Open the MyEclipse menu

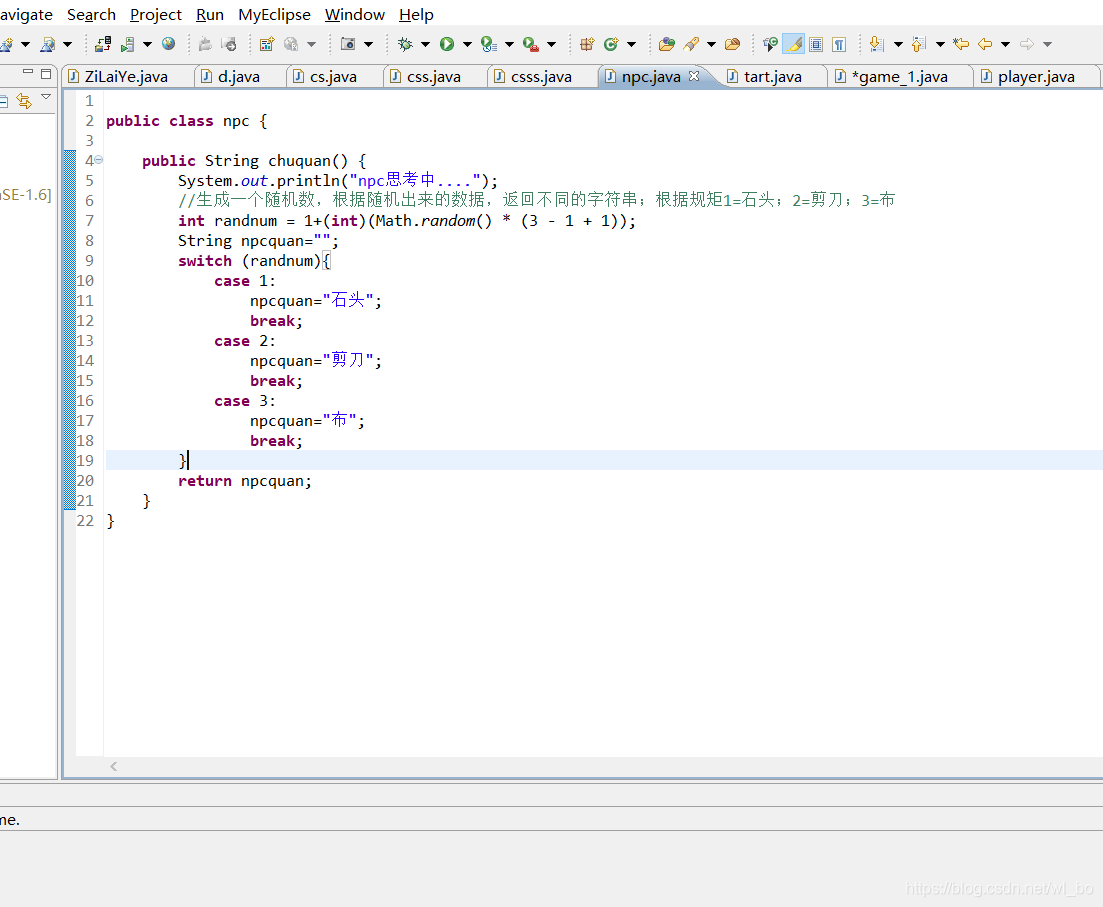point(274,15)
